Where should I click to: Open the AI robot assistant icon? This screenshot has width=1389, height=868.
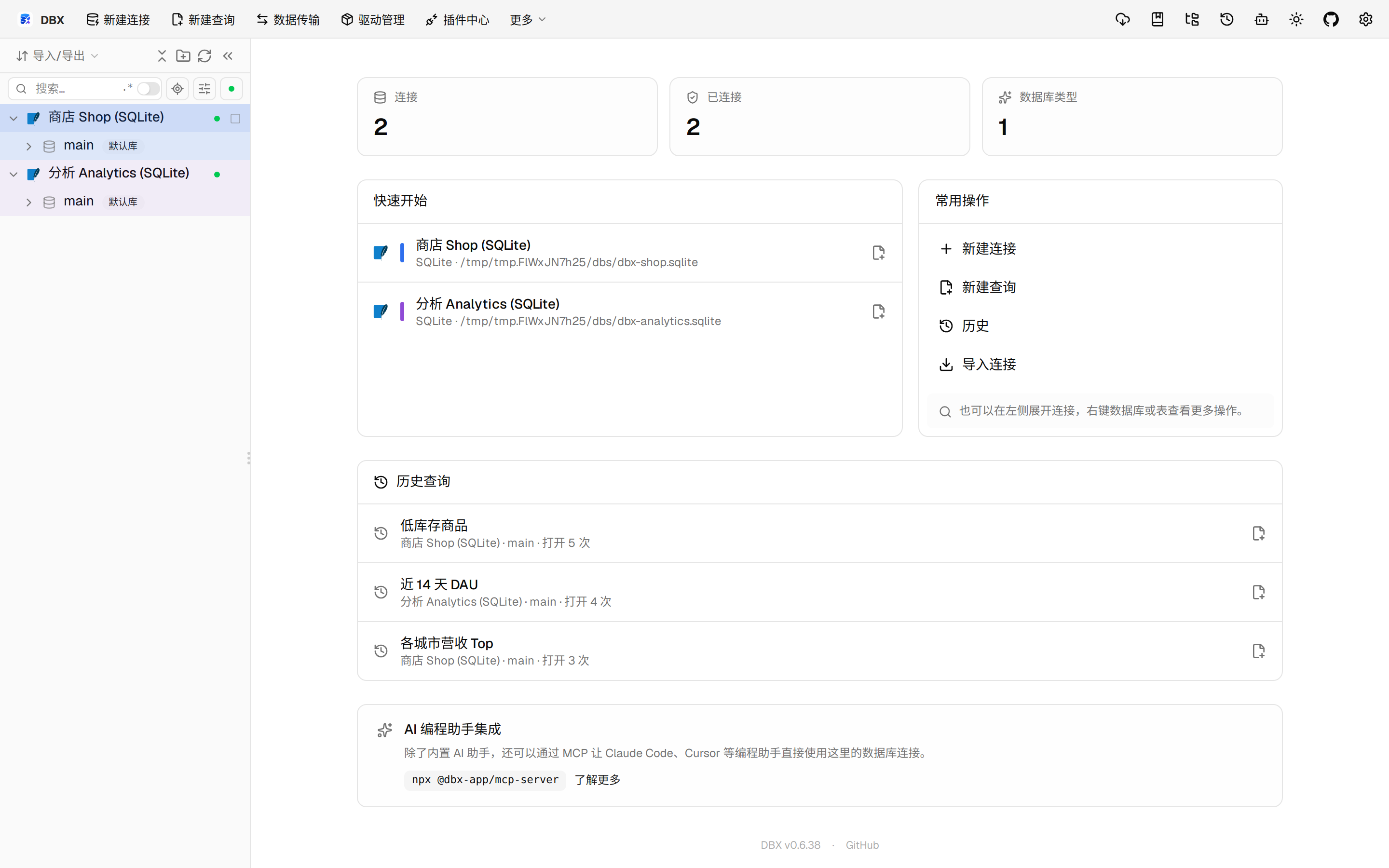tap(1262, 19)
